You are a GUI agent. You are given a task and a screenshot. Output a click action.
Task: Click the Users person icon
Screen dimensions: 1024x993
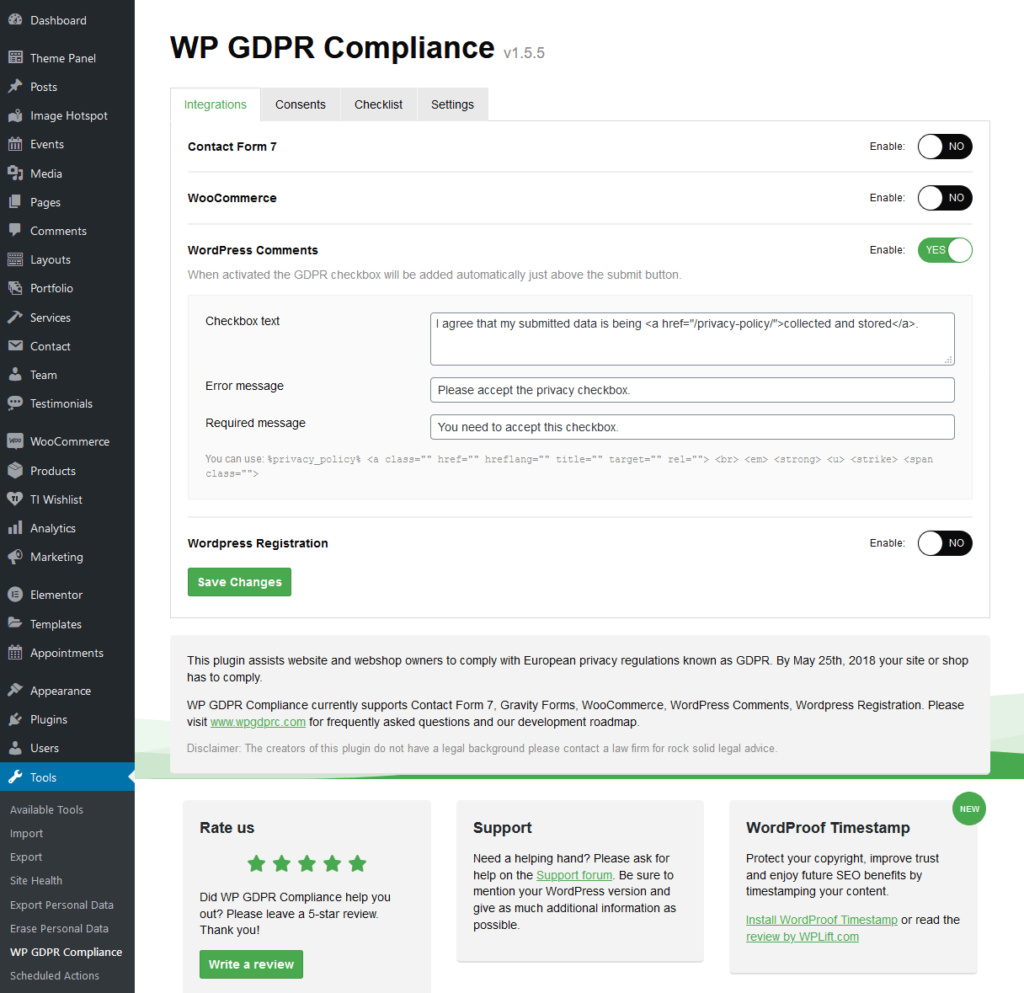[x=15, y=748]
